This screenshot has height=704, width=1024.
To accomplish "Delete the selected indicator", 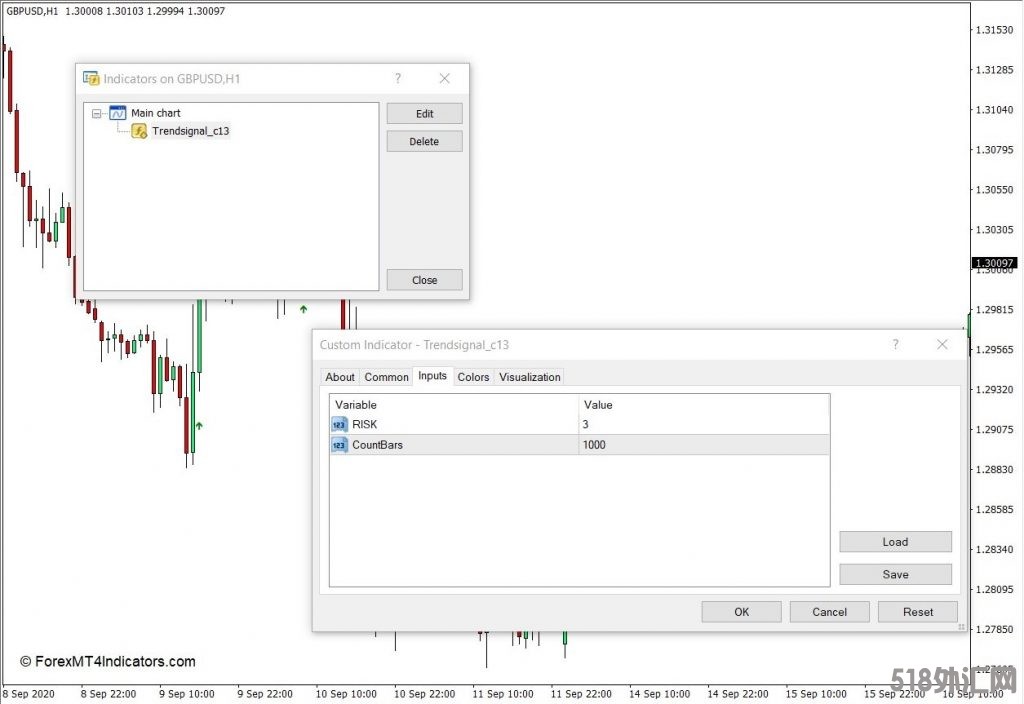I will (424, 141).
